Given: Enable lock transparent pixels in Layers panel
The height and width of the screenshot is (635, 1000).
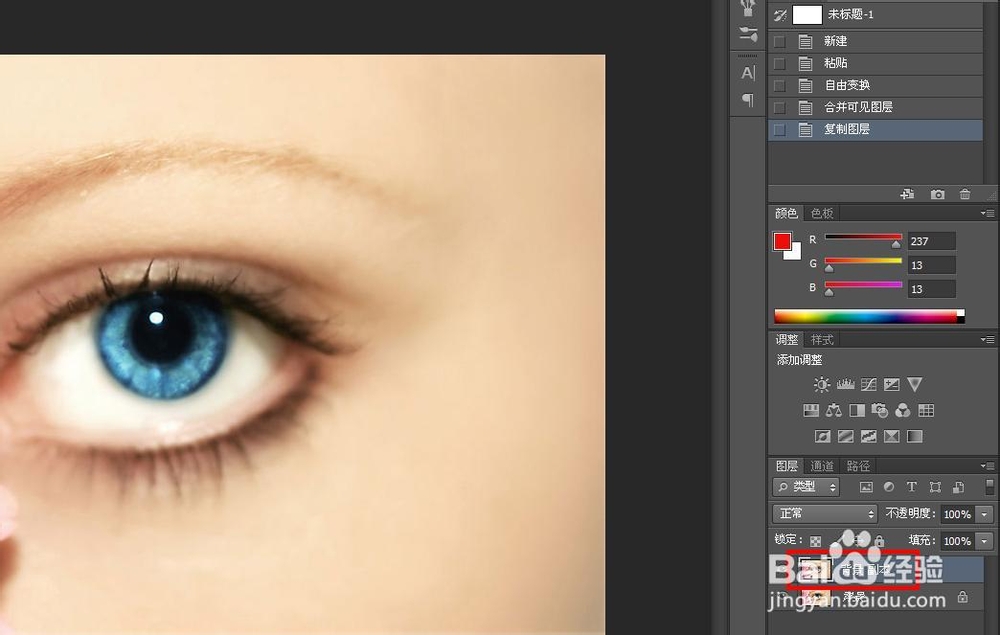Looking at the screenshot, I should (x=818, y=540).
